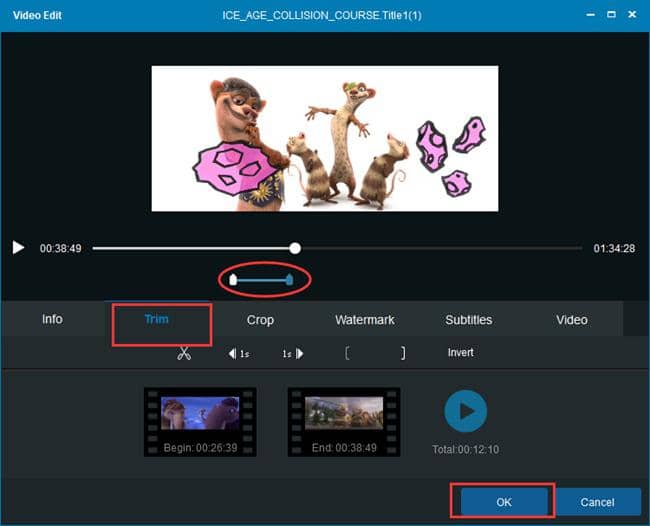The height and width of the screenshot is (526, 650).
Task: Click the current time 00:38:49 label
Action: coord(61,248)
